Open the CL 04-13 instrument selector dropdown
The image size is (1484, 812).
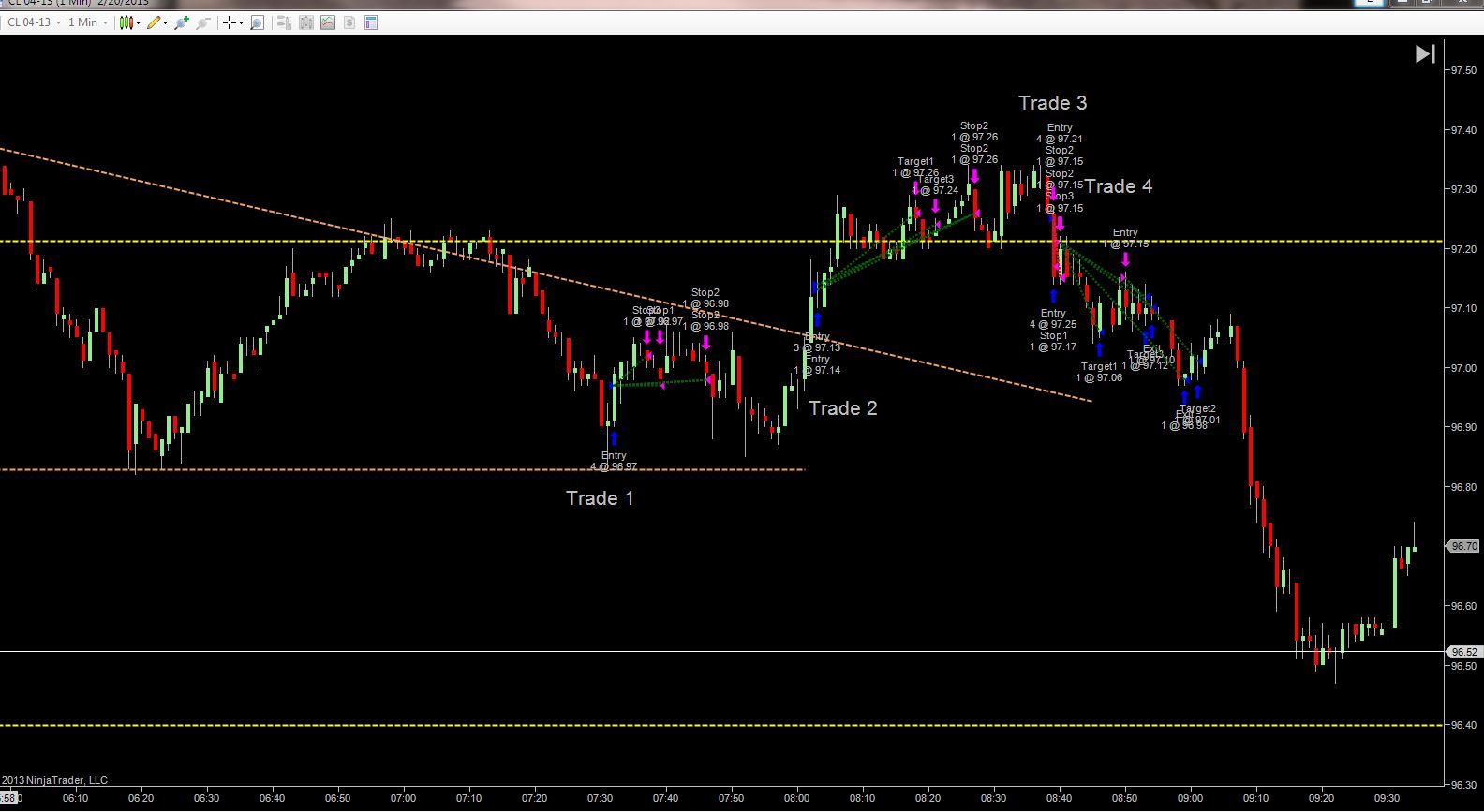(35, 22)
